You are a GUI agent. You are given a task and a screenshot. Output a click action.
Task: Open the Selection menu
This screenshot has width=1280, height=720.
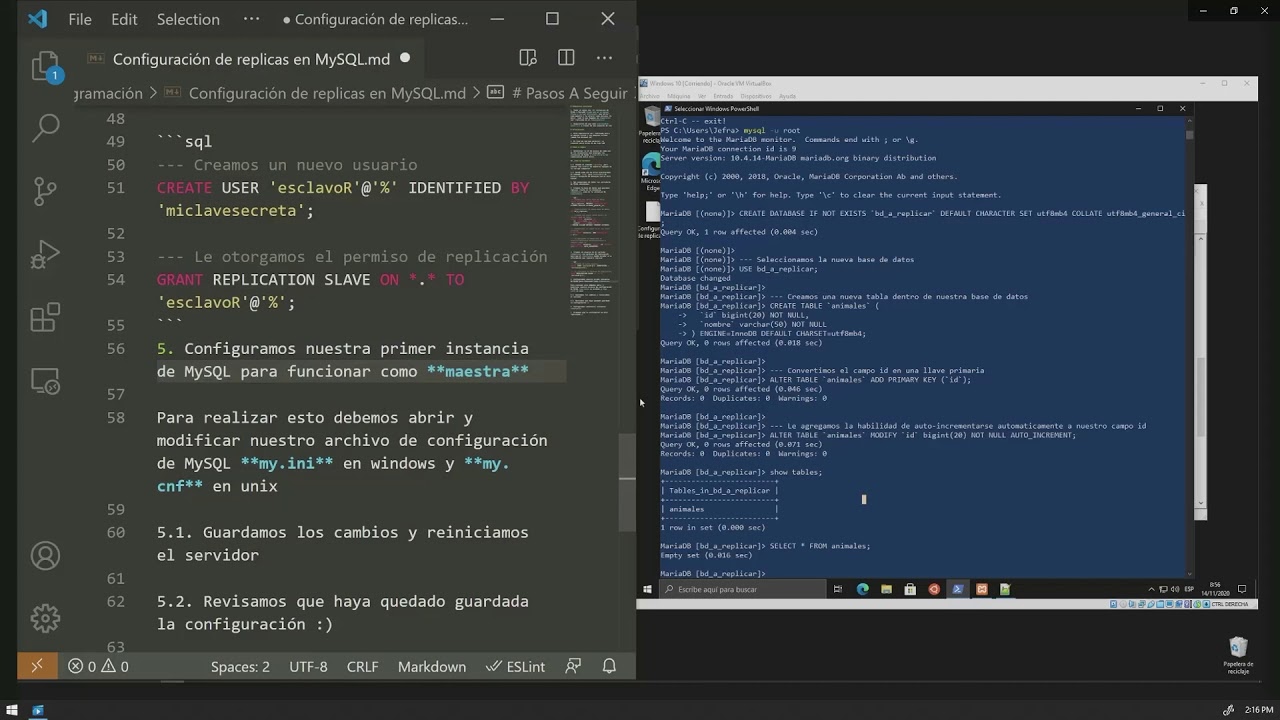tap(188, 19)
